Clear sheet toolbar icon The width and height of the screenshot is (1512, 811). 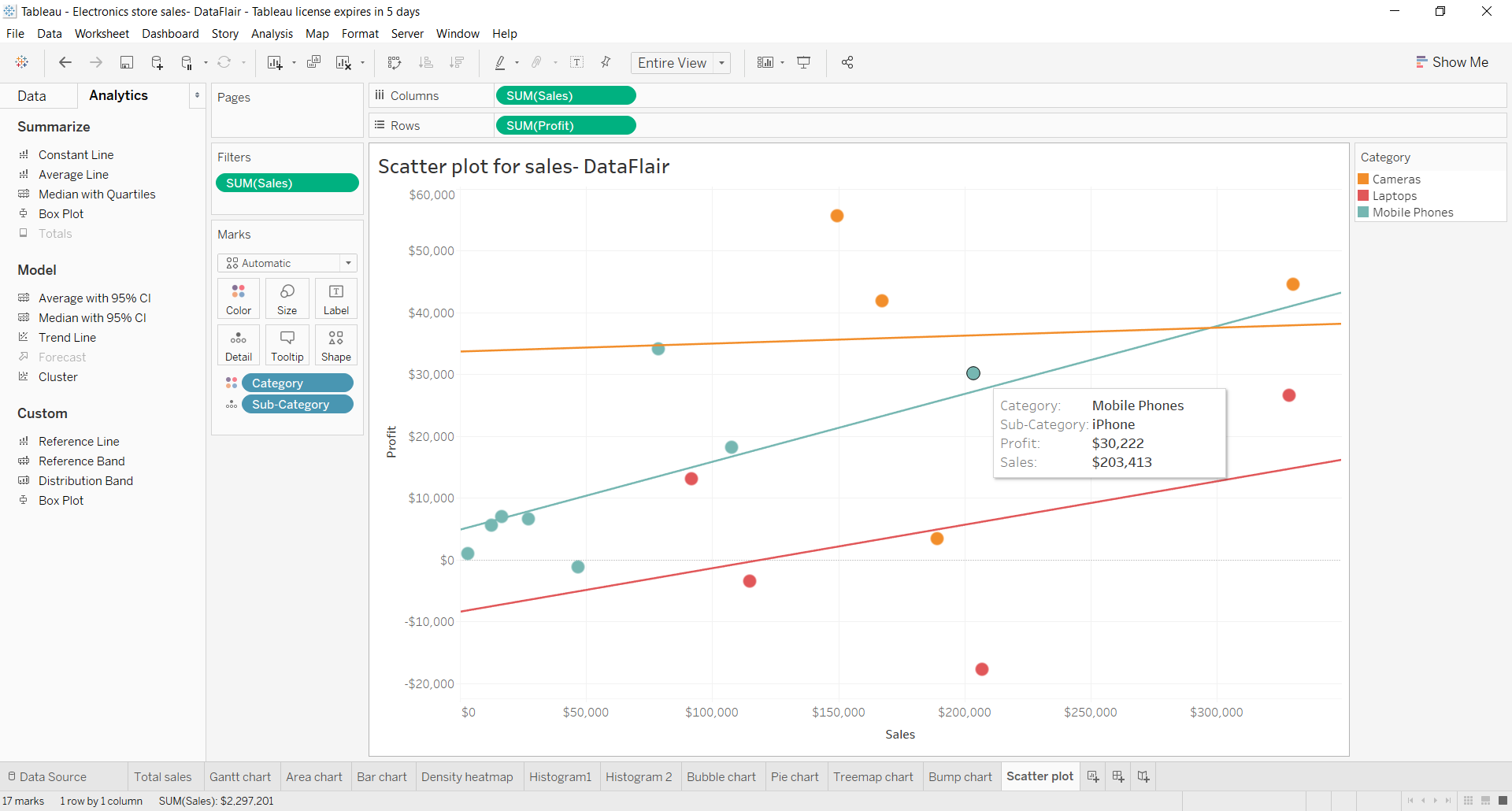343,62
